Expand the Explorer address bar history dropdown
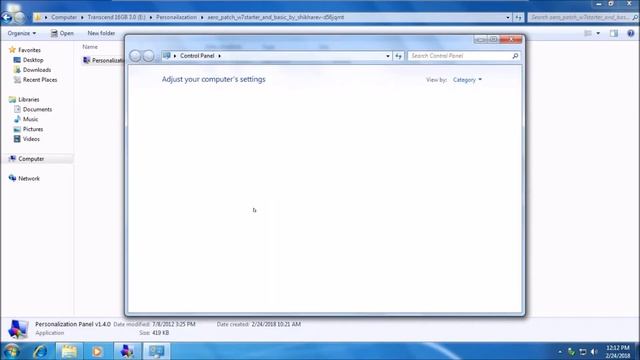This screenshot has width=640, height=360. (508, 18)
